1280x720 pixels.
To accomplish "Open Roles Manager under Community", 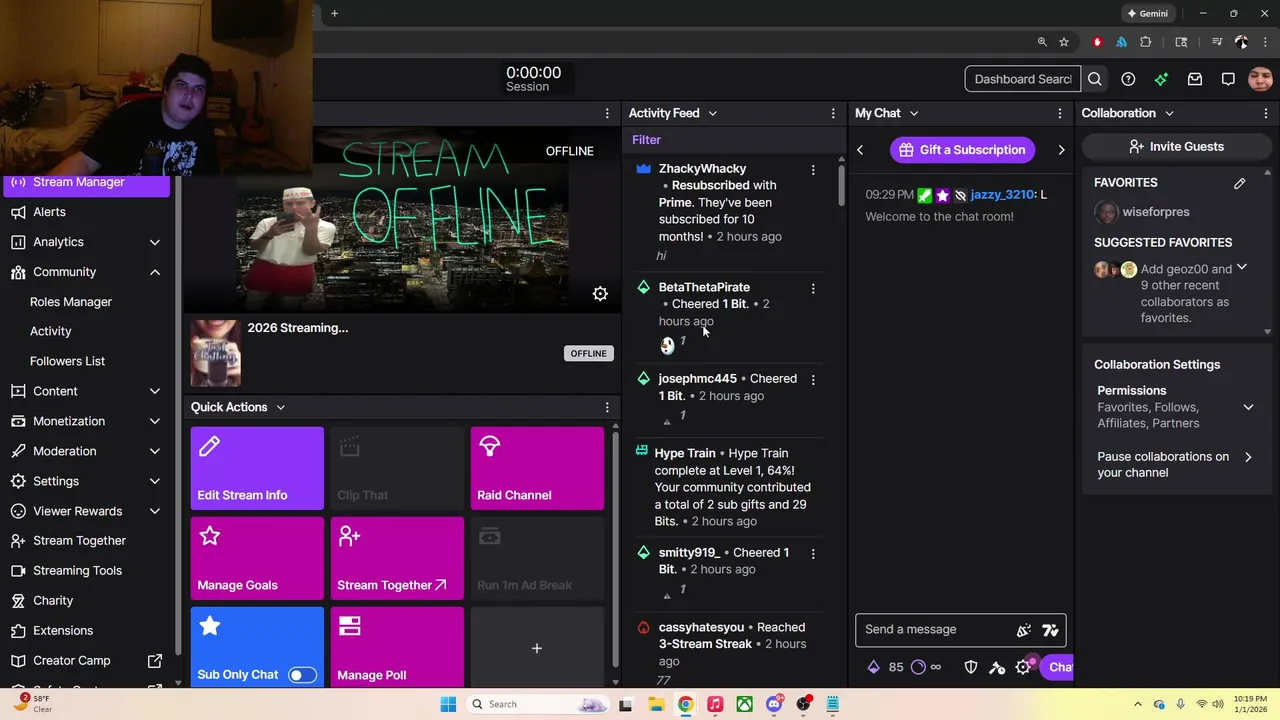I will coord(71,302).
